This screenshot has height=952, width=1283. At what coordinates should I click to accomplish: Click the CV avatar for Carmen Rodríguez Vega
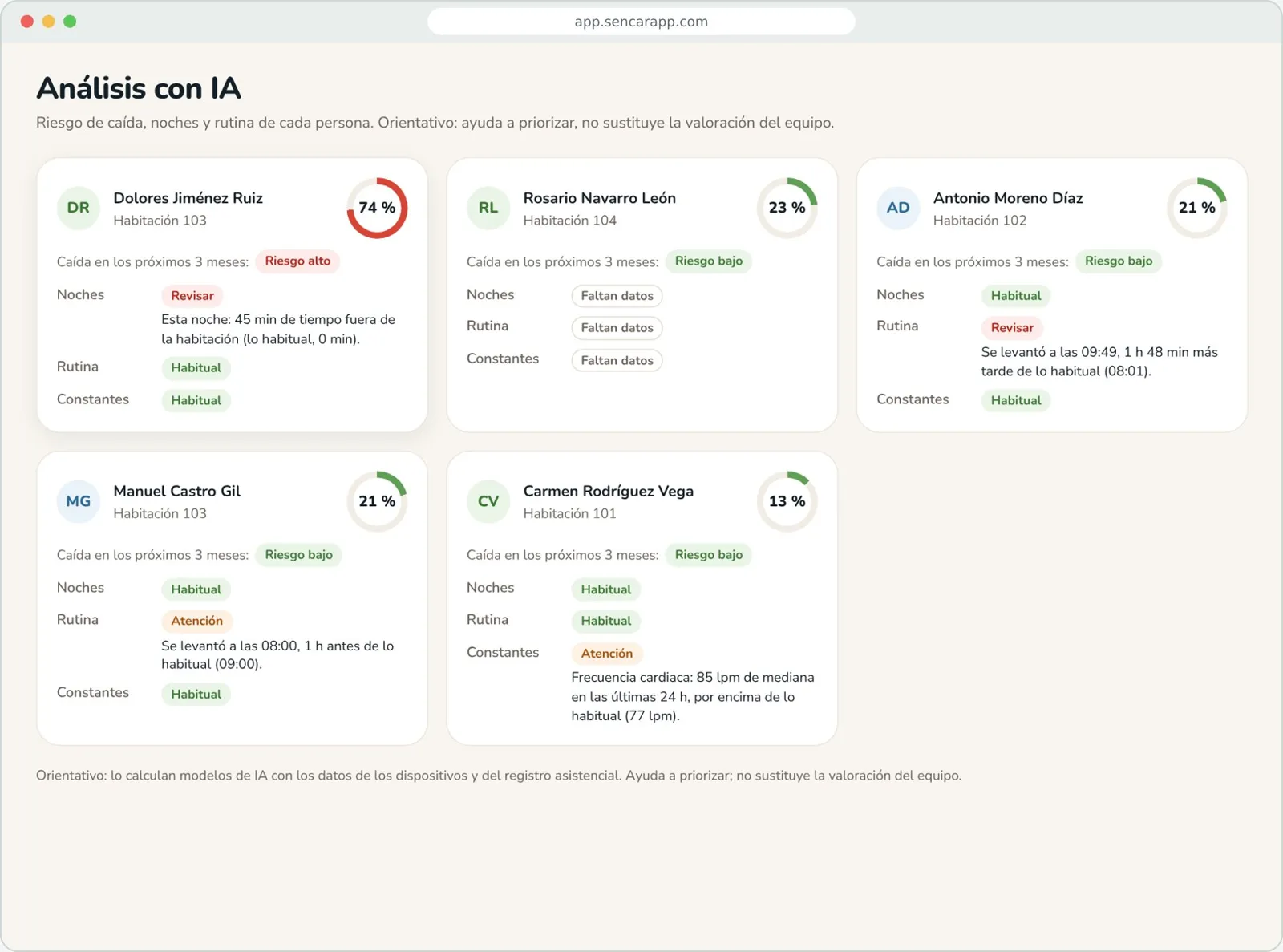pyautogui.click(x=488, y=501)
